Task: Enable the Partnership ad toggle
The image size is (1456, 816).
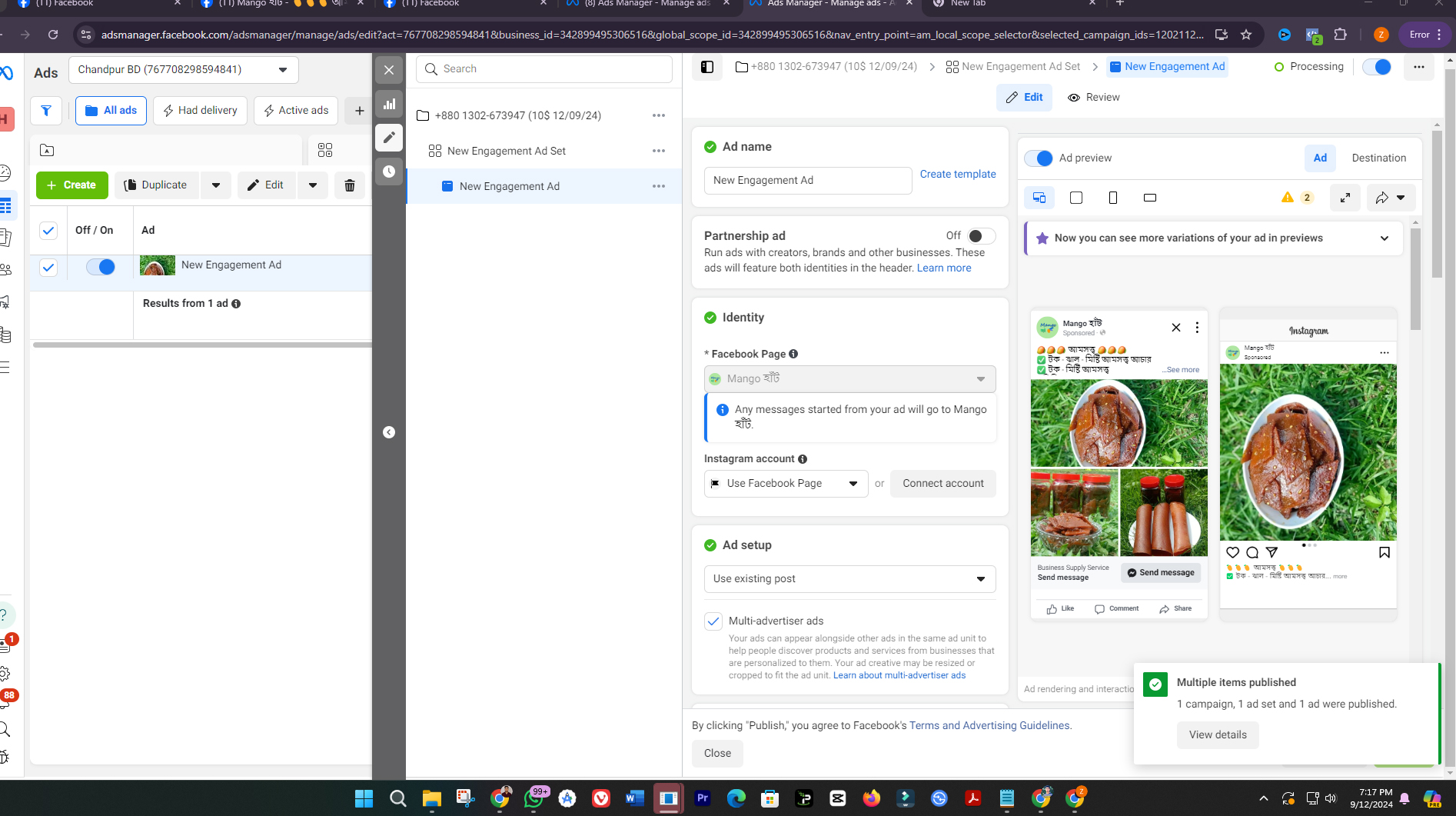Action: point(982,236)
